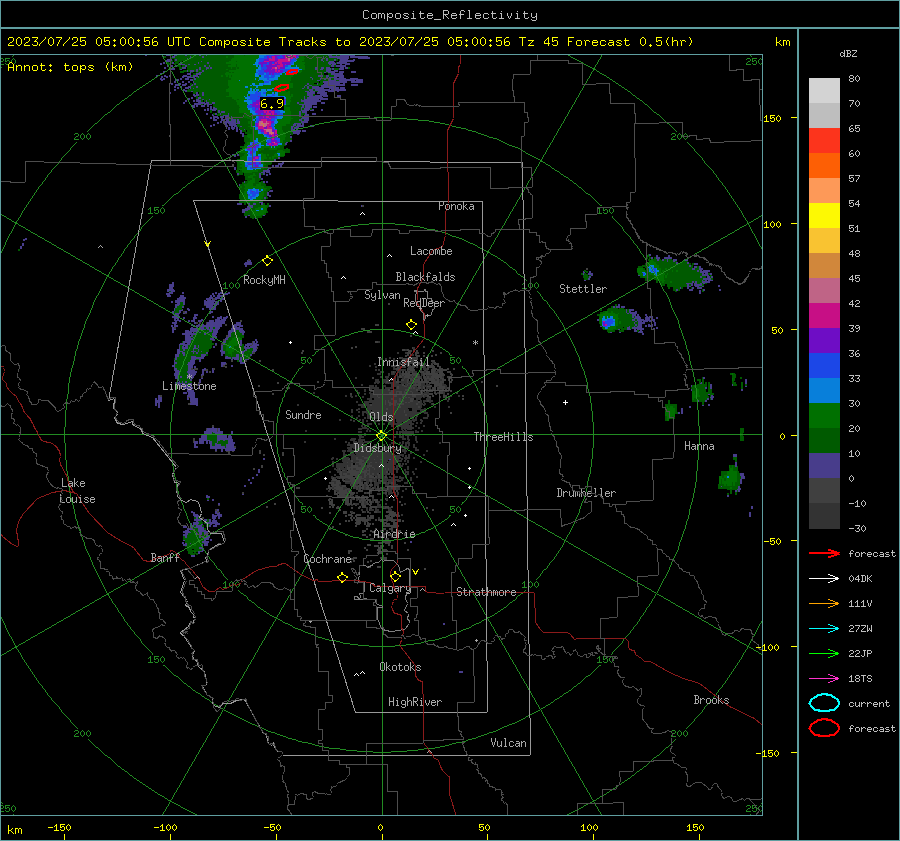The width and height of the screenshot is (900, 841).
Task: Click the Banff label on the map
Action: pyautogui.click(x=165, y=558)
